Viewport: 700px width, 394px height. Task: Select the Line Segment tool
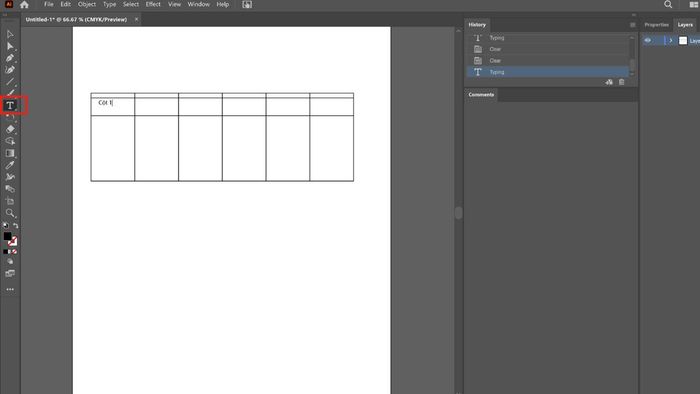tap(10, 82)
